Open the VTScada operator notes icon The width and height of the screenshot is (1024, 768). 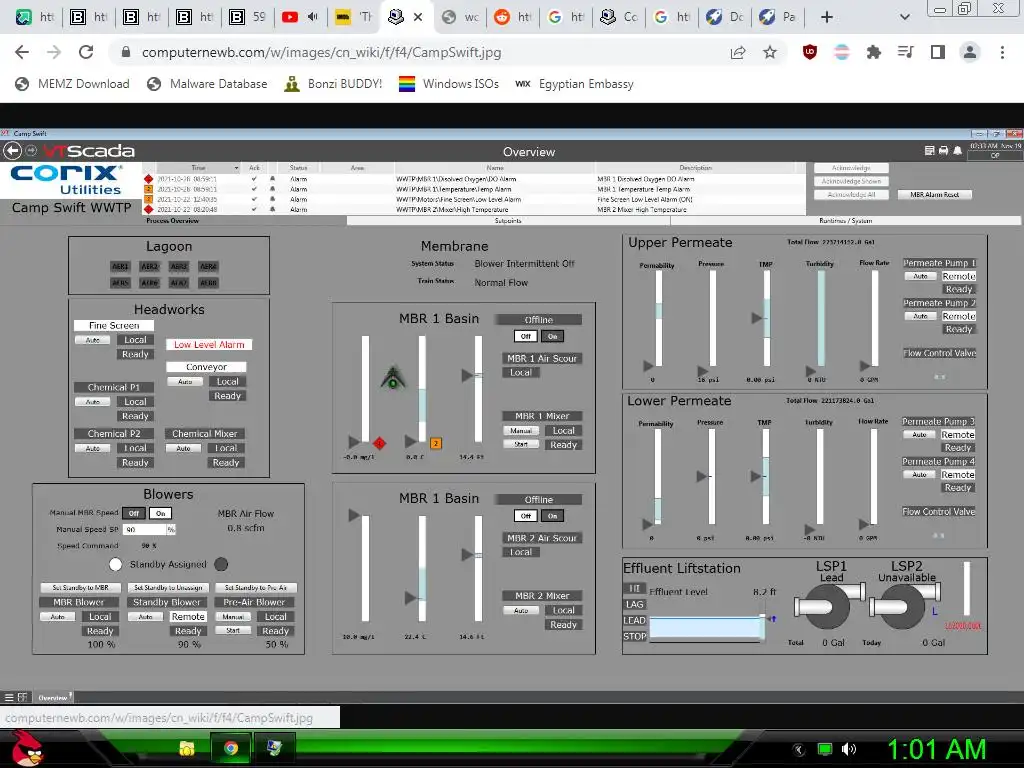pyautogui.click(x=929, y=151)
